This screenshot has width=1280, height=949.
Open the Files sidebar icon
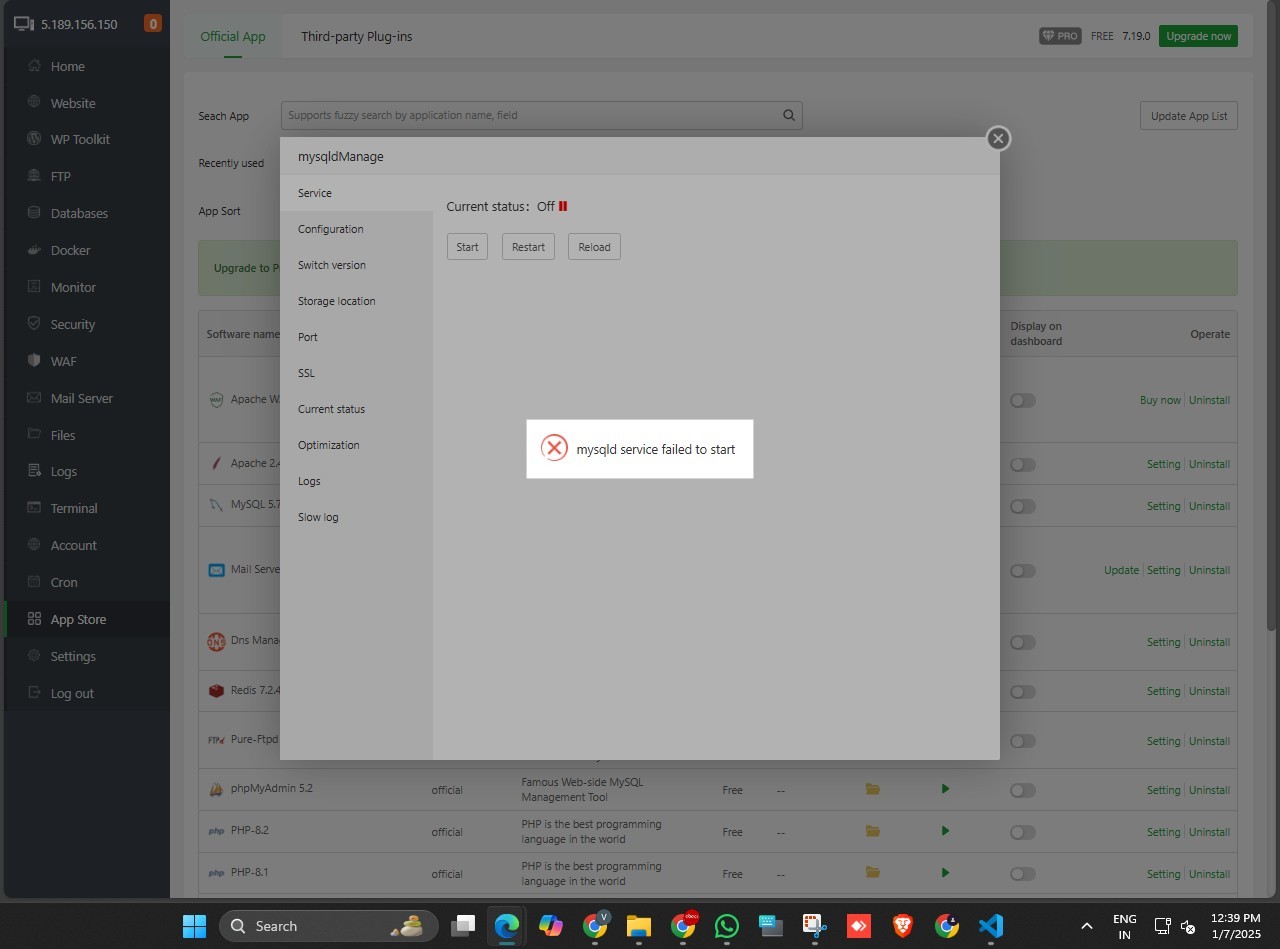[x=34, y=435]
